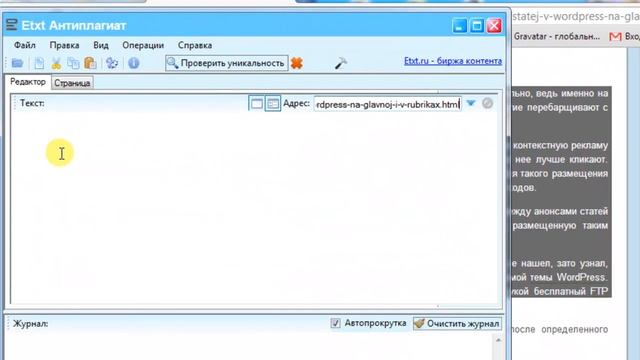Paste from clipboard toolbar icon

(90, 63)
